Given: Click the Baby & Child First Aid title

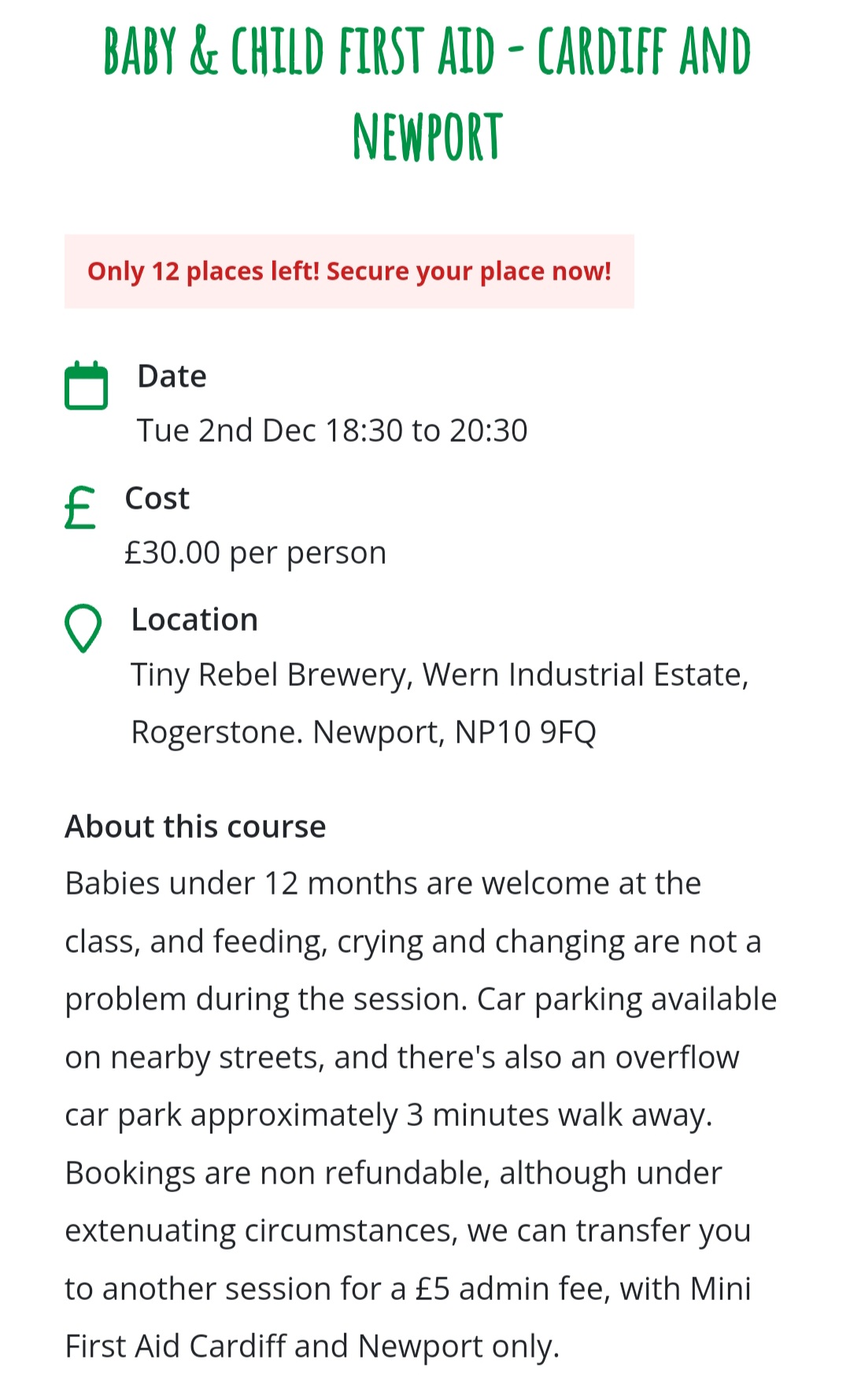Looking at the screenshot, I should click(427, 52).
